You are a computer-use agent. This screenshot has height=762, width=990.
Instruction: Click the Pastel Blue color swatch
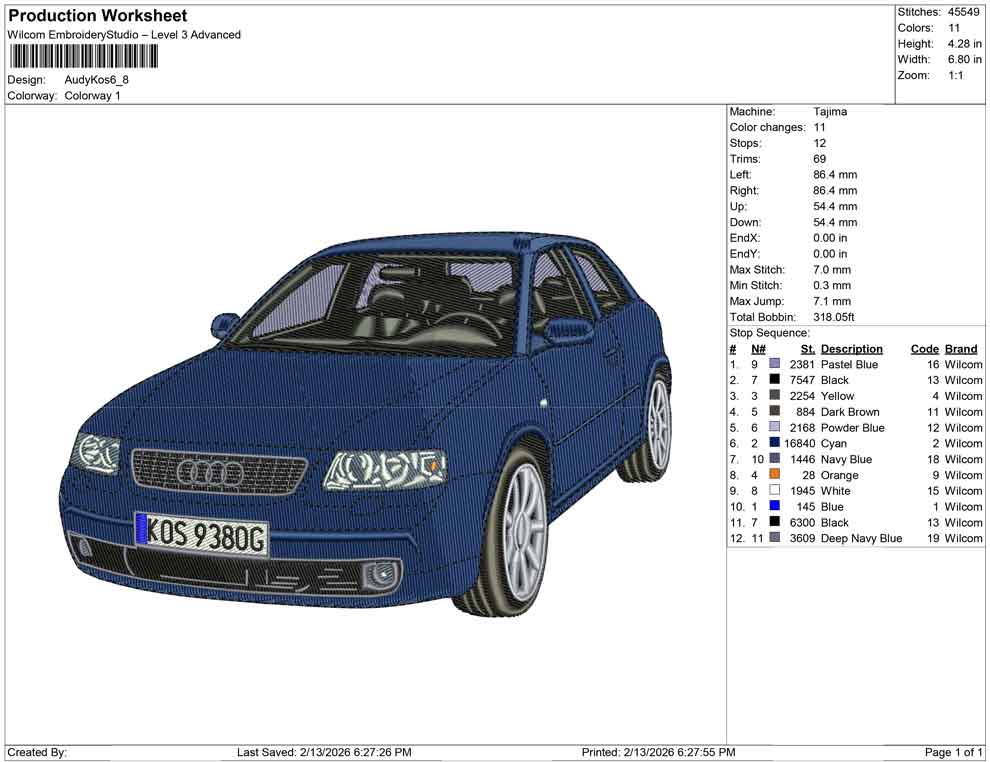click(774, 364)
